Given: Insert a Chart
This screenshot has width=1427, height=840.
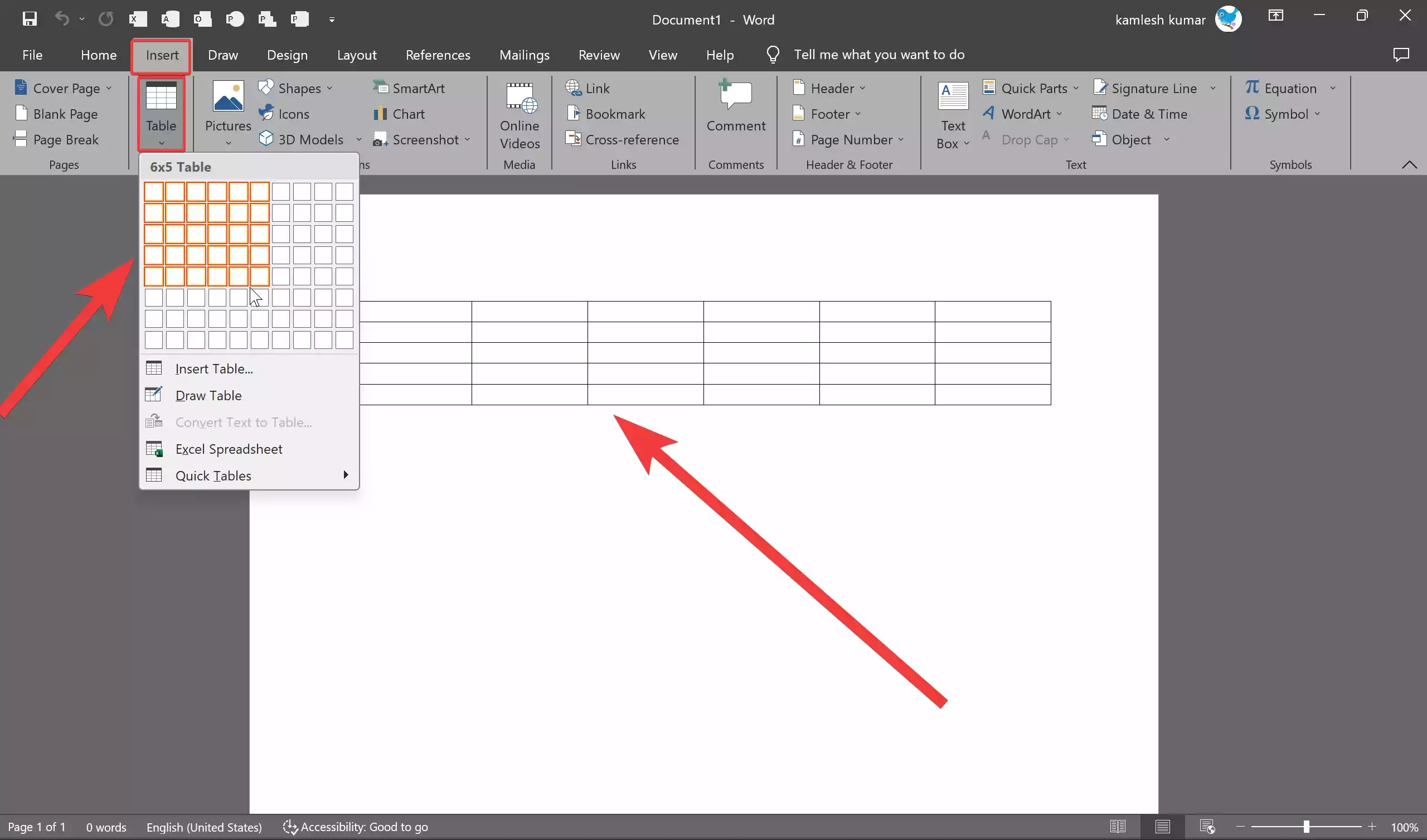Looking at the screenshot, I should [399, 114].
